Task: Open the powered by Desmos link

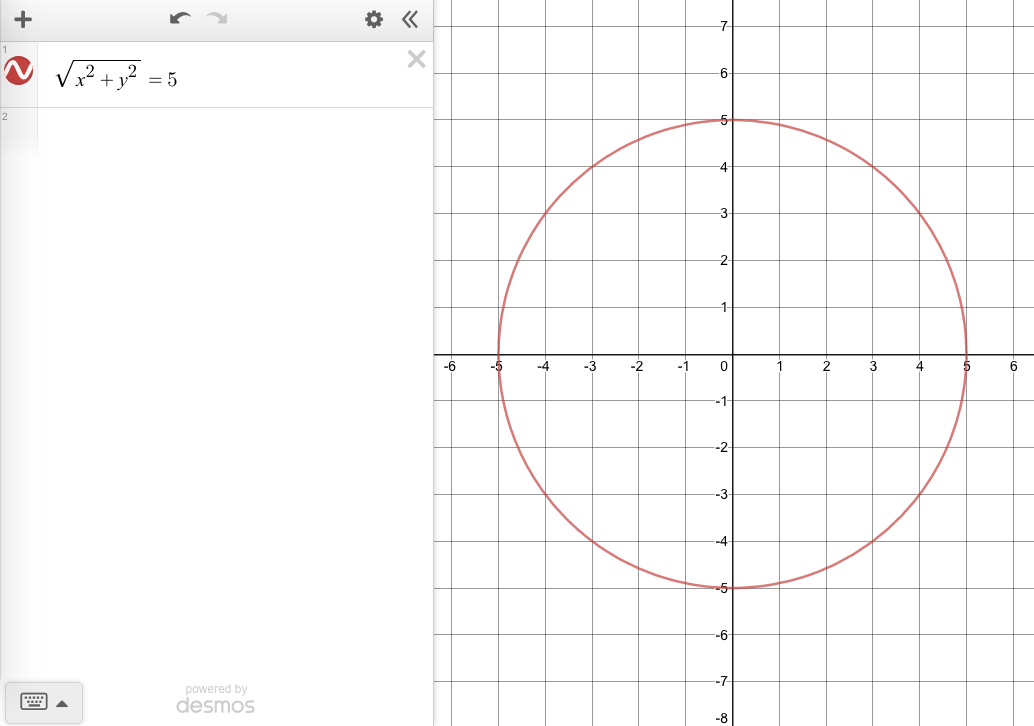Action: click(x=215, y=699)
